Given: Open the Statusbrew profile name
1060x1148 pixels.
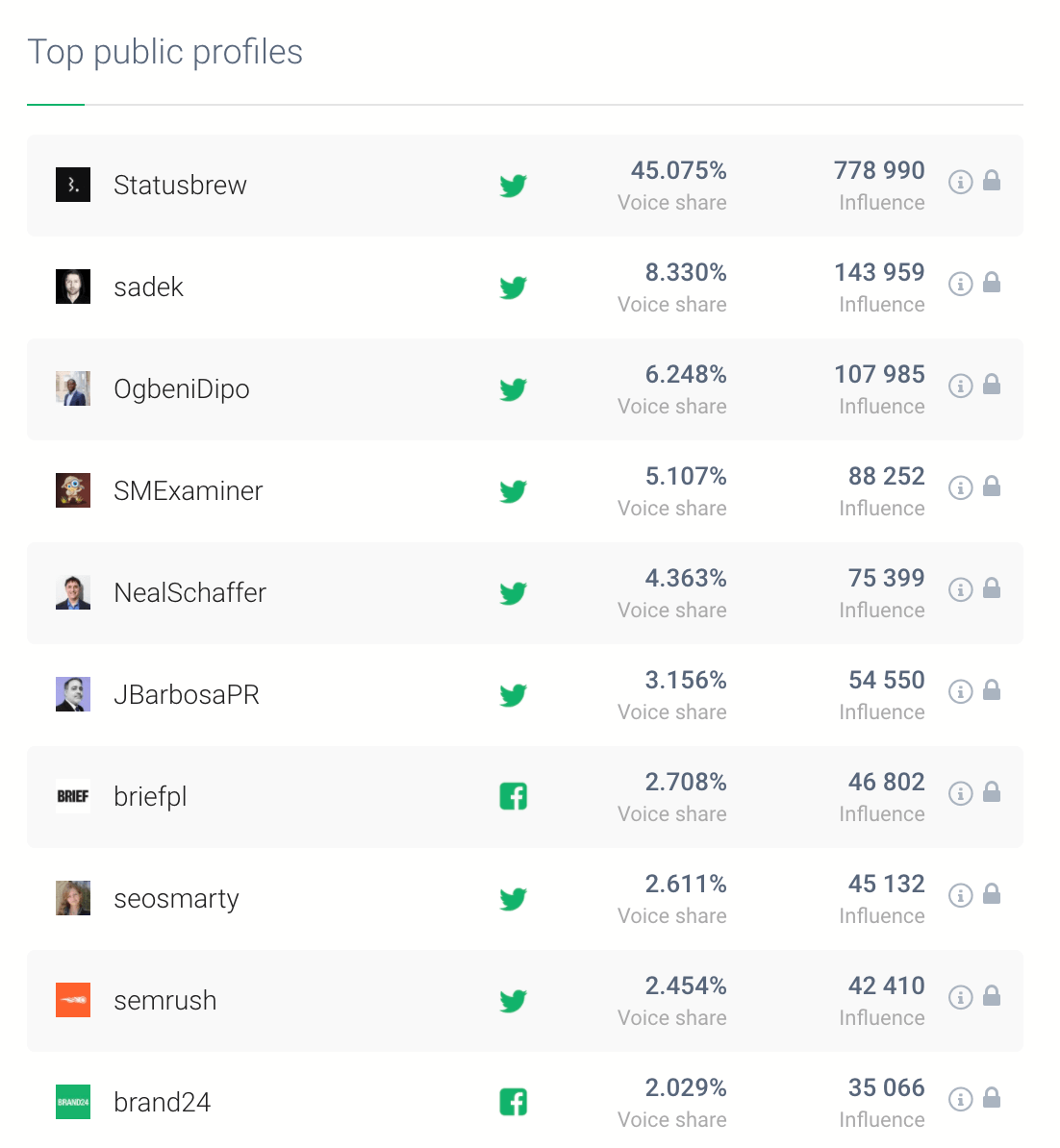Looking at the screenshot, I should point(180,185).
